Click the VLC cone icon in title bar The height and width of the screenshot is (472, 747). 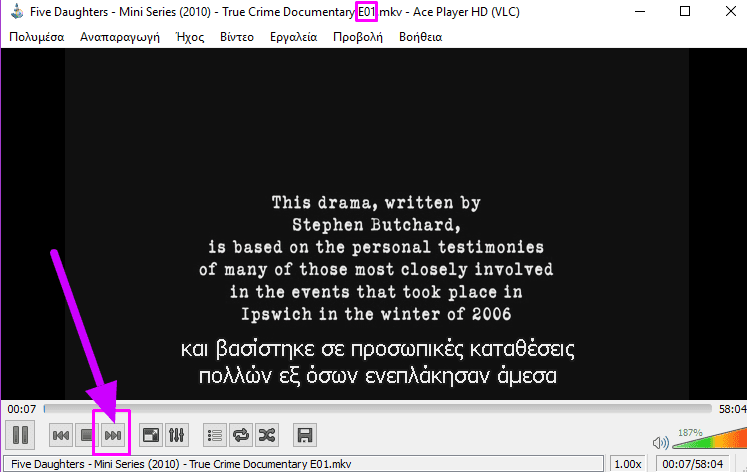coord(17,11)
